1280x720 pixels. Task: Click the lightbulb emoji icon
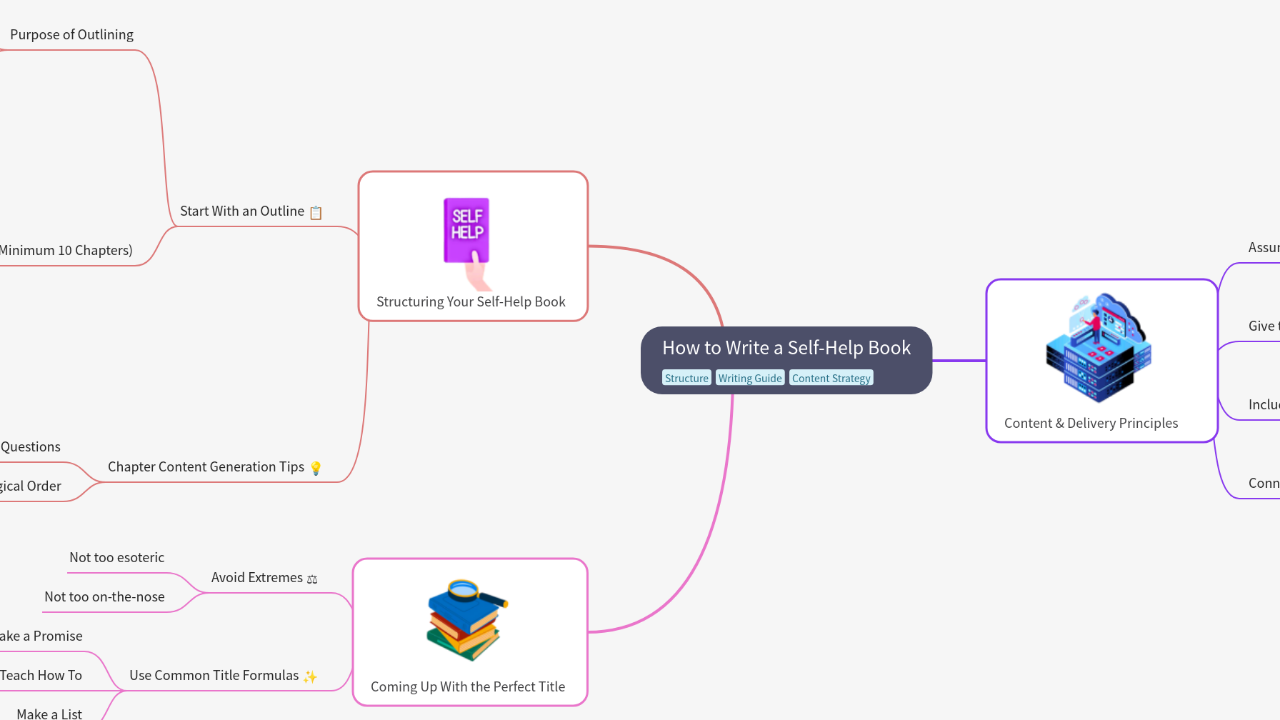click(x=316, y=468)
